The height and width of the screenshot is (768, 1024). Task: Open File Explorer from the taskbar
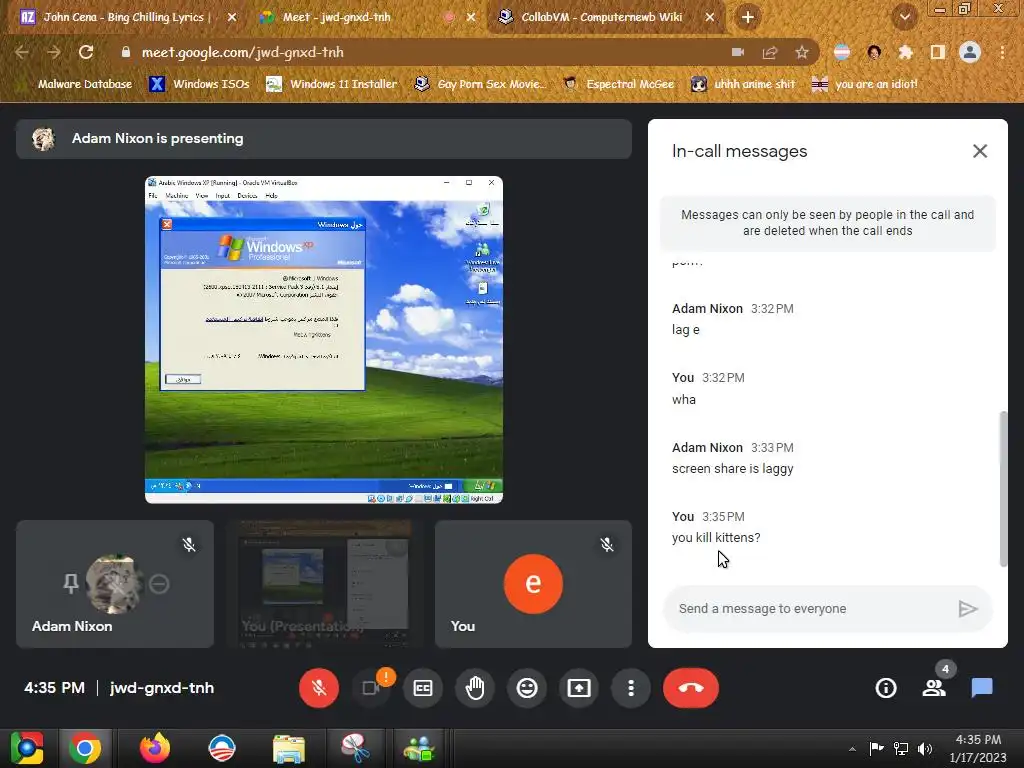[289, 748]
